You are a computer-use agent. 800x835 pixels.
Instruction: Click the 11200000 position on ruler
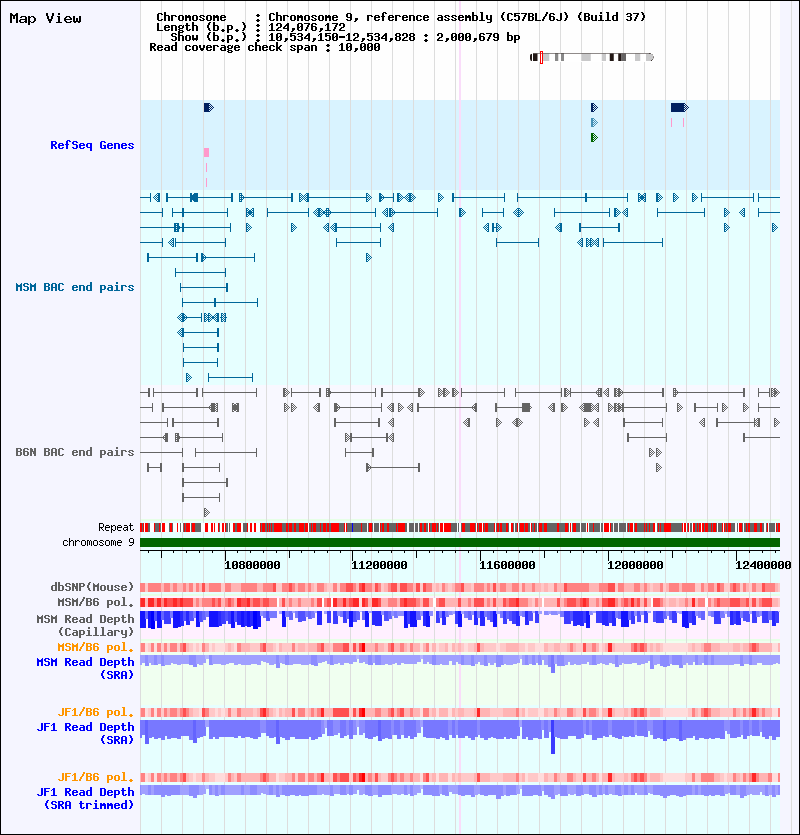[379, 565]
